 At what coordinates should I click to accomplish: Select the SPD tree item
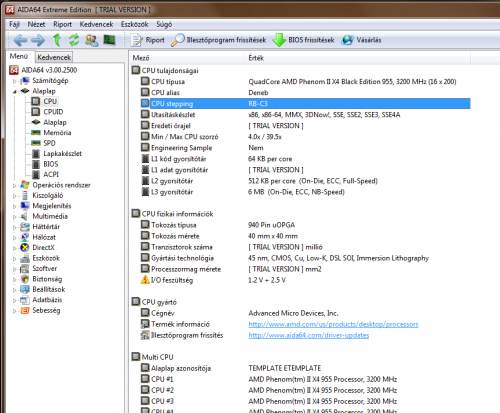pyautogui.click(x=49, y=143)
